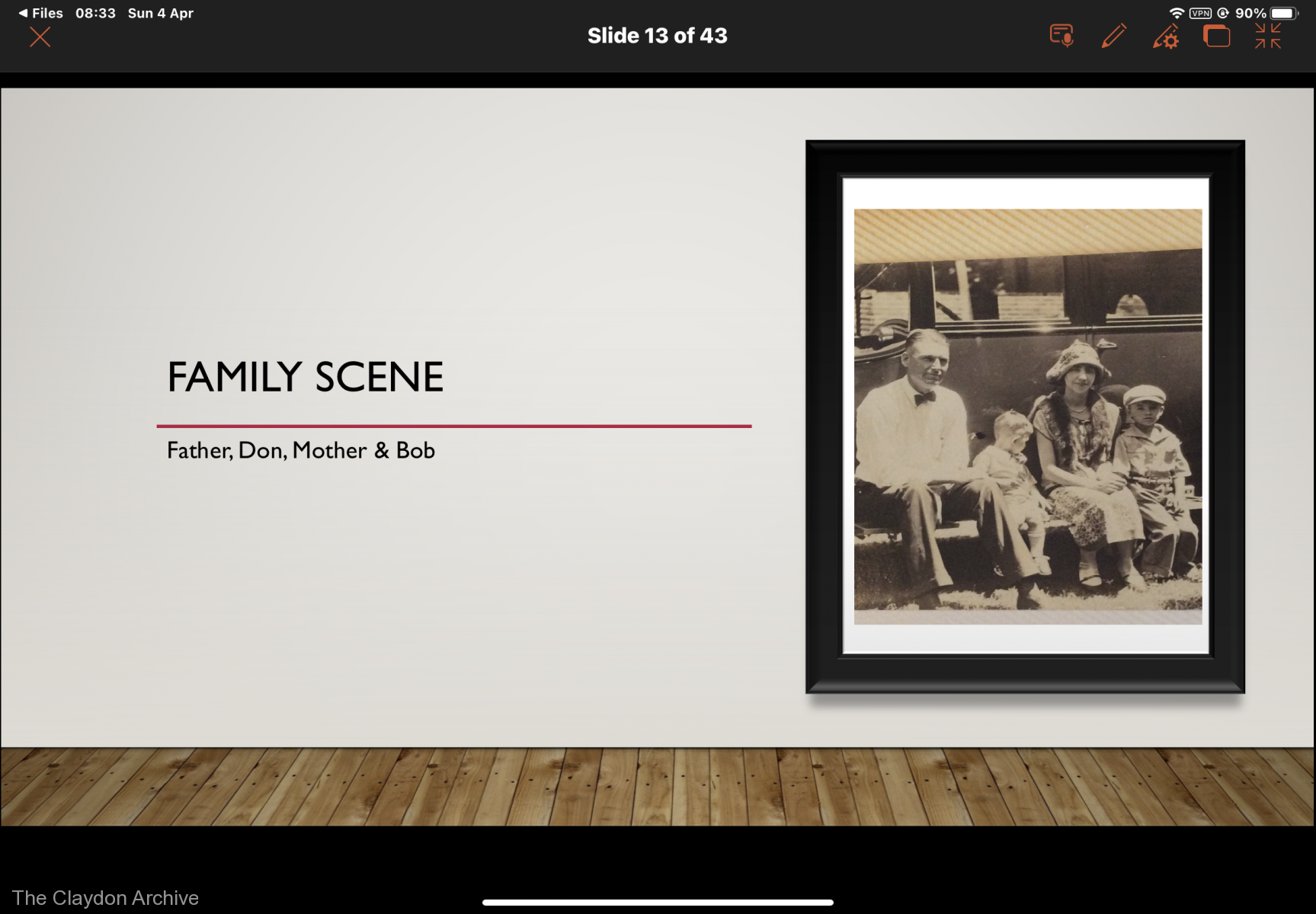Open pen settings with the gear pencil icon

click(1166, 37)
